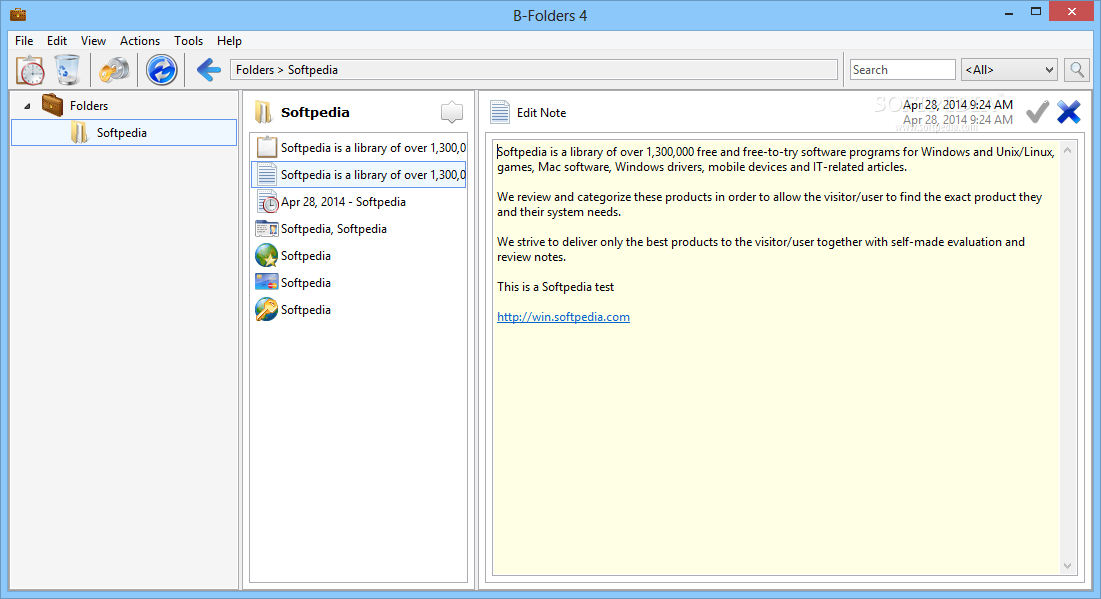This screenshot has height=599, width=1101.
Task: Select the first blank-page note item icon
Action: [x=266, y=147]
